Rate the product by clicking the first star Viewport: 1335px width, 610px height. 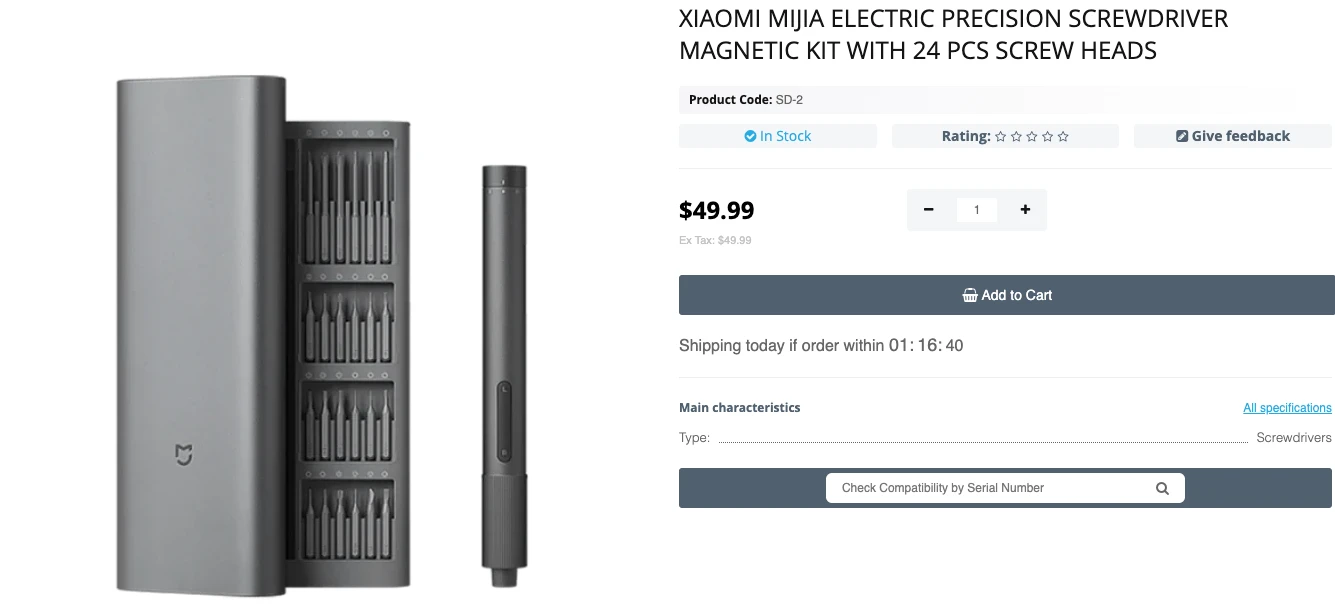(998, 136)
